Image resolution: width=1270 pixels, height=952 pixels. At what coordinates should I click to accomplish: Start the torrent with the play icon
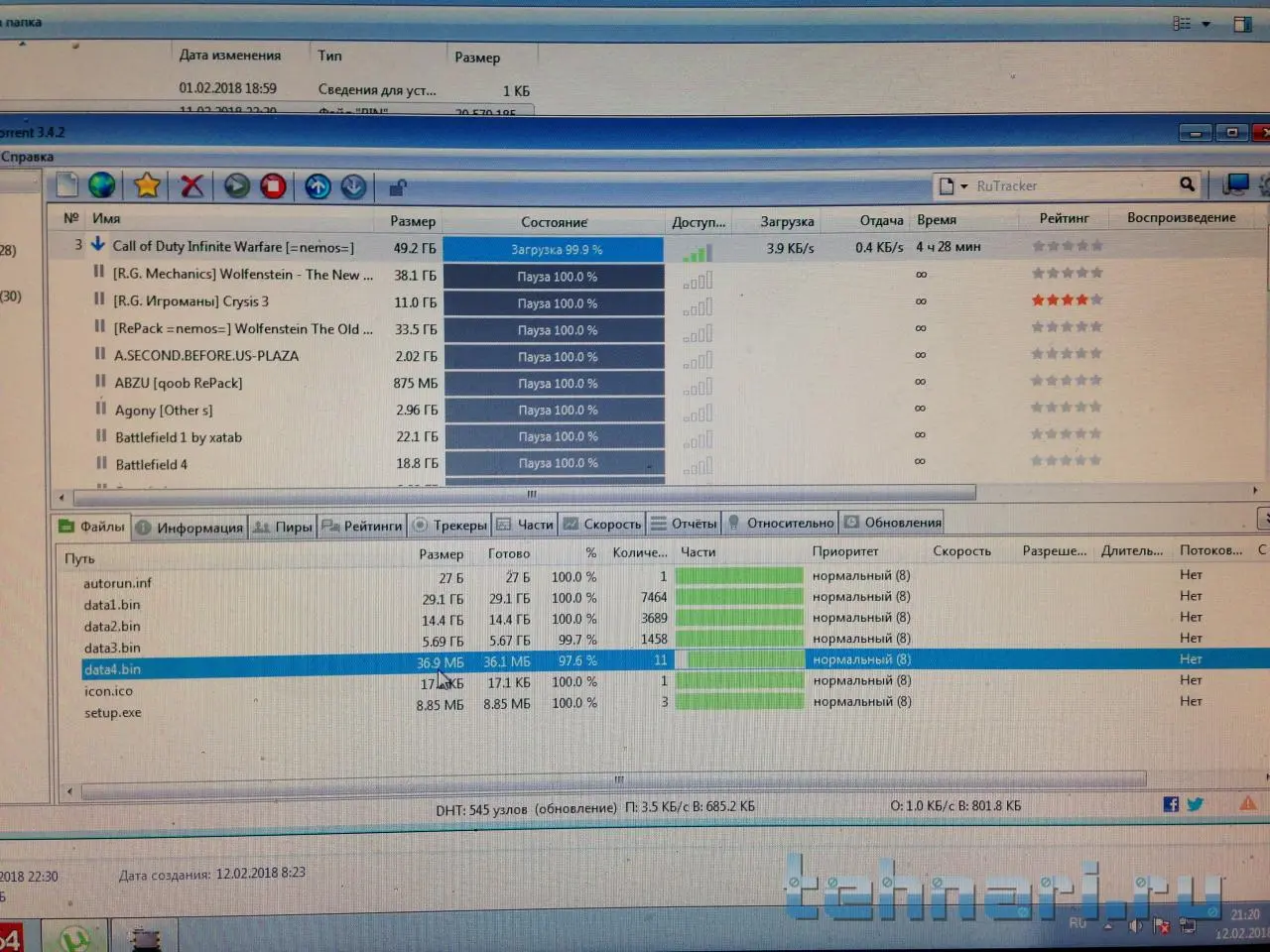[236, 185]
